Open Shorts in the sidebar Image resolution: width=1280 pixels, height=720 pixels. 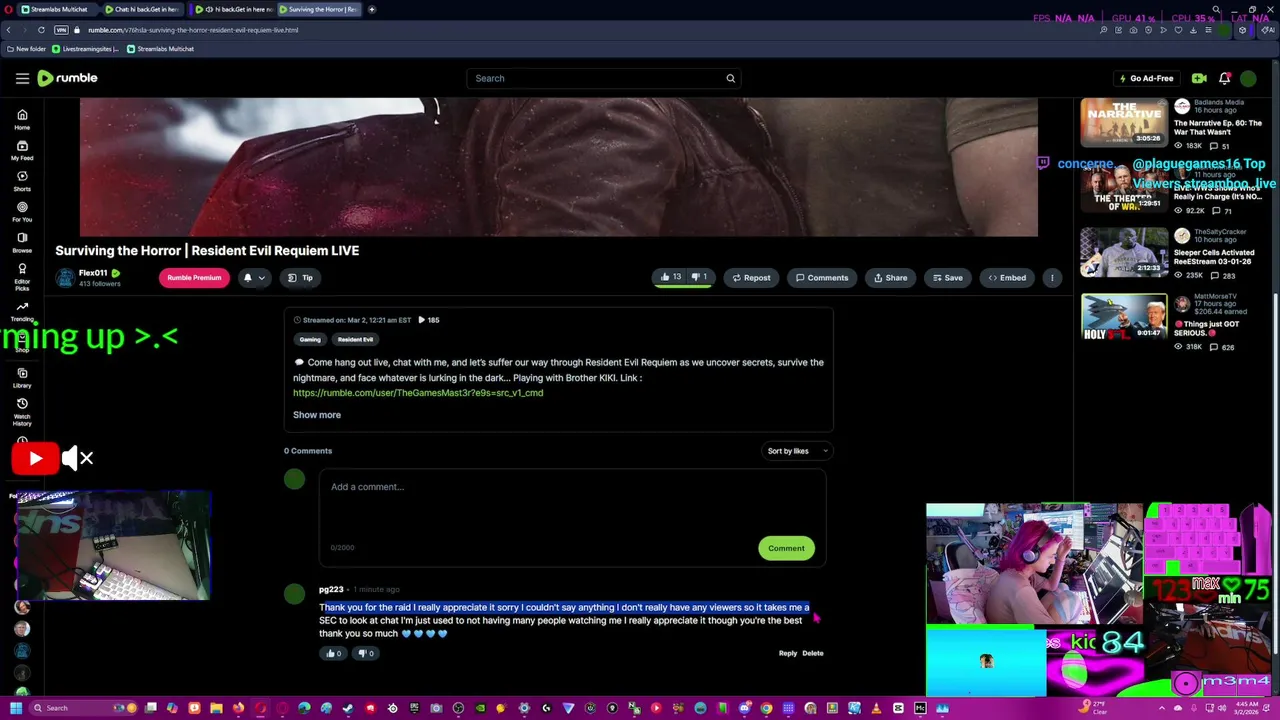point(22,181)
